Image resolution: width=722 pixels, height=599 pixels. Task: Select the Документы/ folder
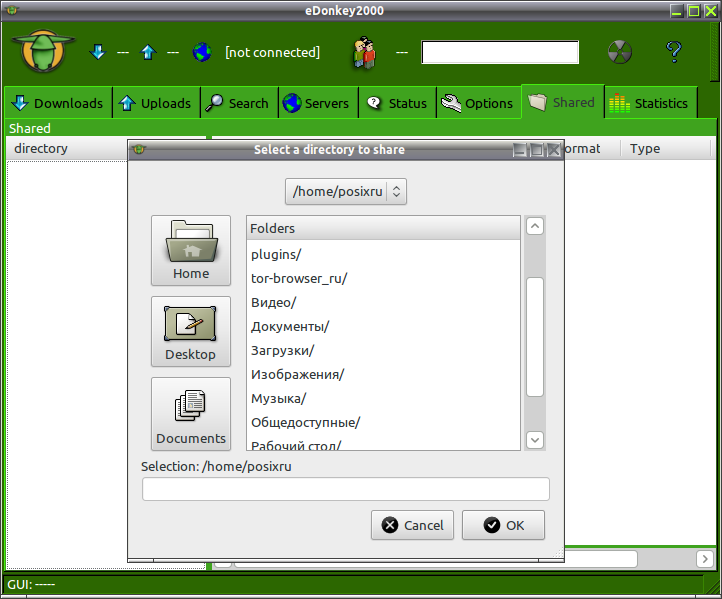(x=383, y=326)
